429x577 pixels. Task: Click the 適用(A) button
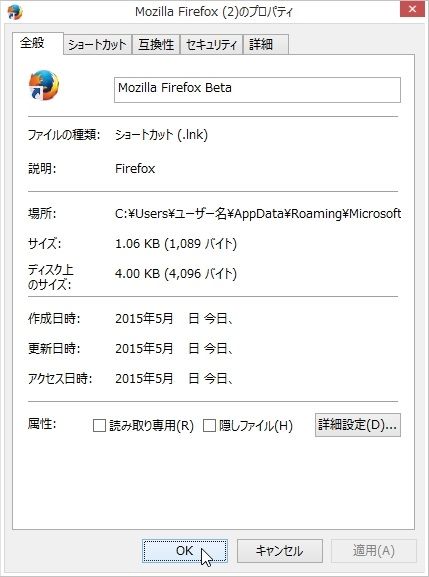[x=374, y=551]
